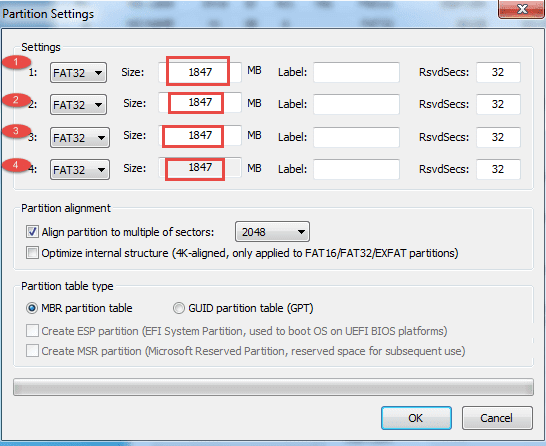
Task: Click the 'Partition table type' group heading
Action: tap(67, 286)
